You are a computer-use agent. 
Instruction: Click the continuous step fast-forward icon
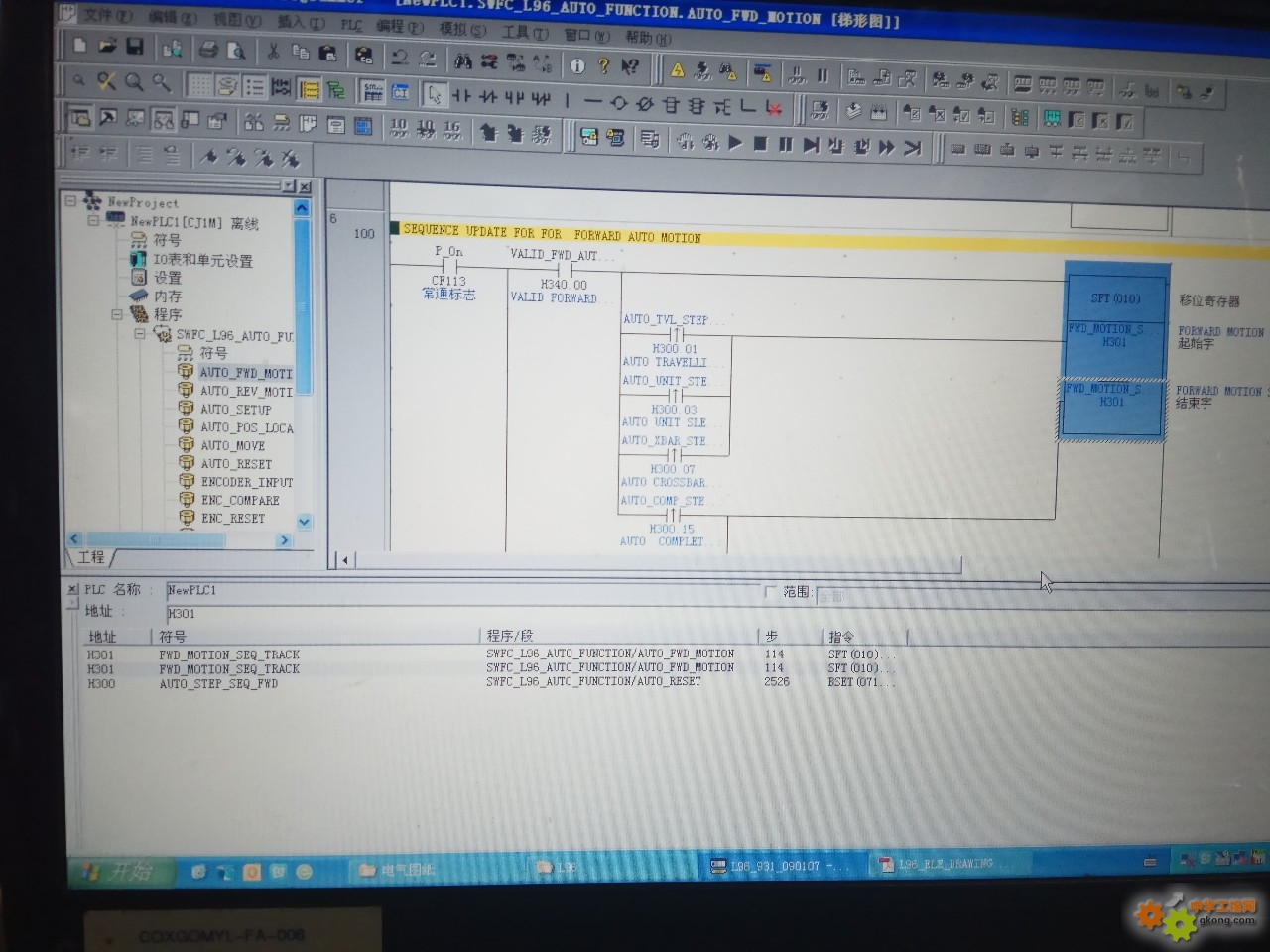[886, 147]
